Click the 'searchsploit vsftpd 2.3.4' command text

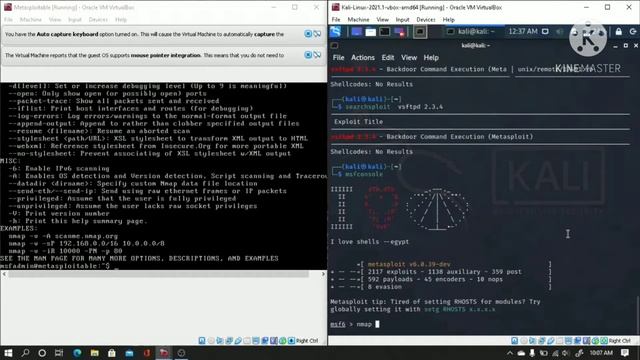pyautogui.click(x=394, y=107)
